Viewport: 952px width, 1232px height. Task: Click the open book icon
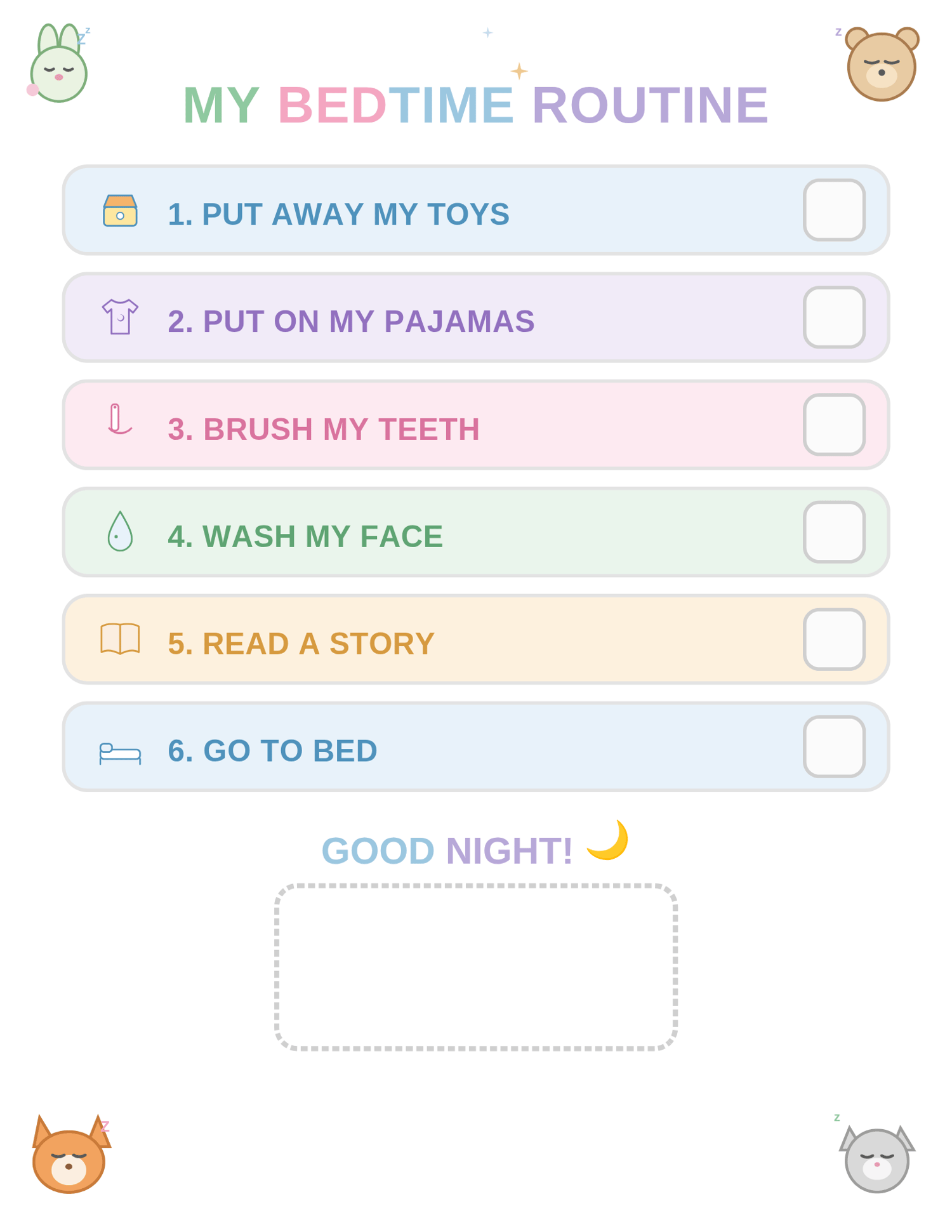[x=120, y=639]
